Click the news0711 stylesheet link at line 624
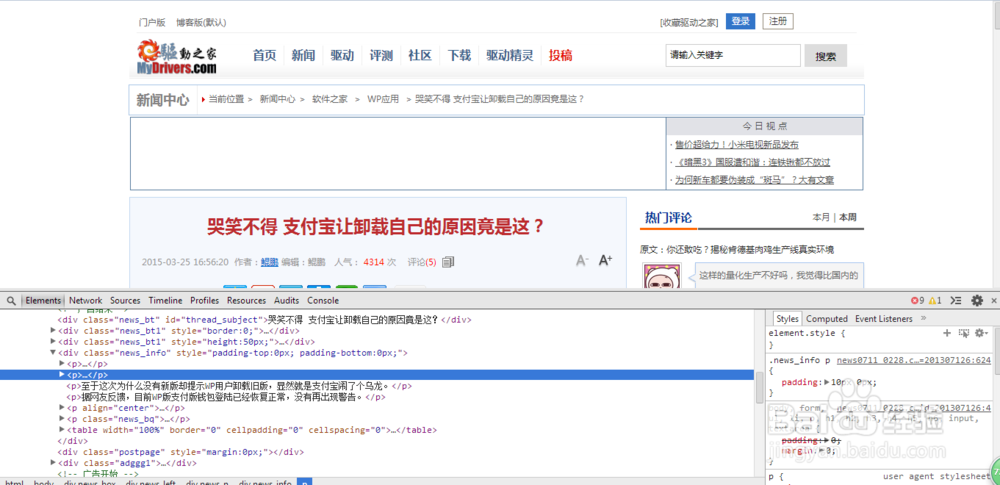 click(x=913, y=361)
